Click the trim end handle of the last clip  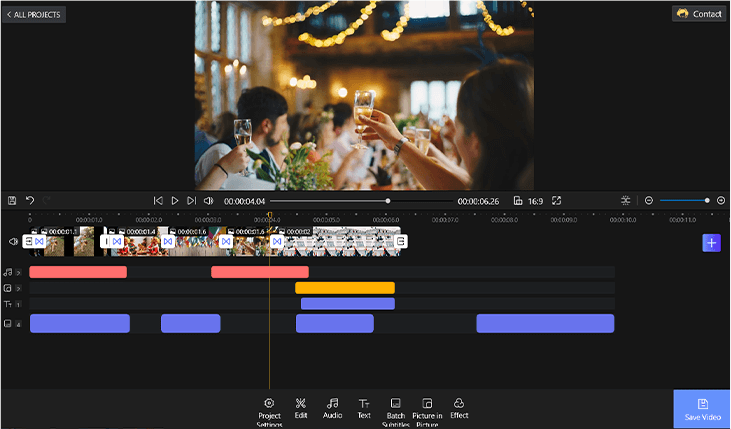click(401, 241)
